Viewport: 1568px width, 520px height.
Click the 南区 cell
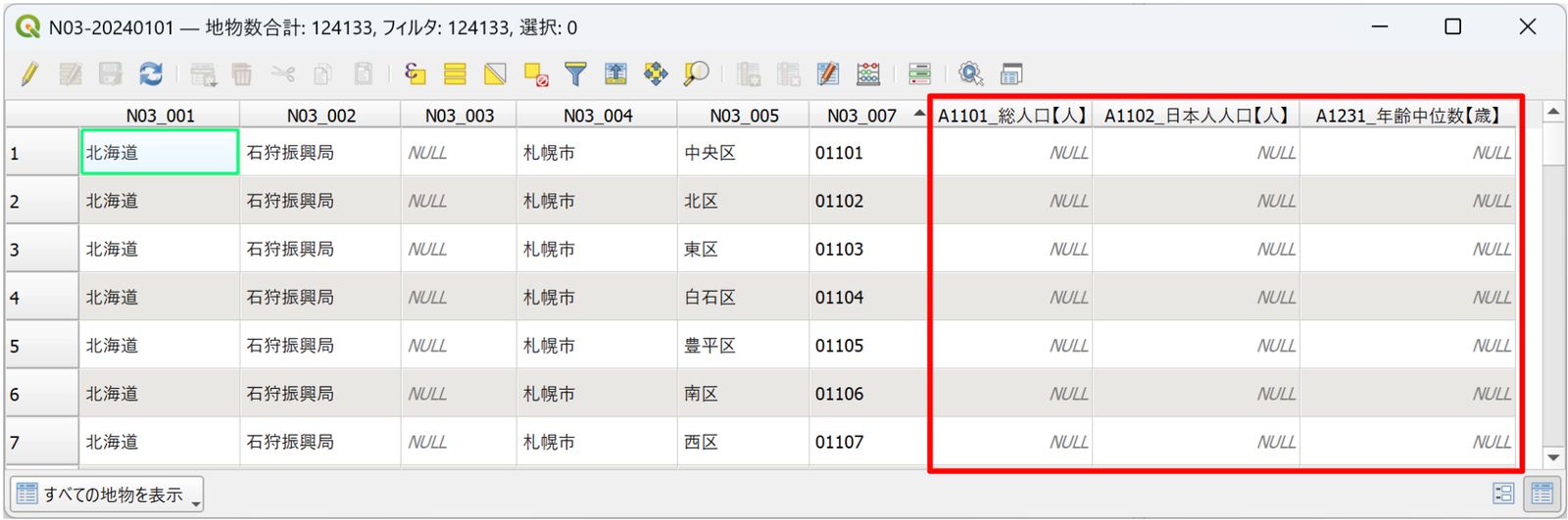[743, 394]
